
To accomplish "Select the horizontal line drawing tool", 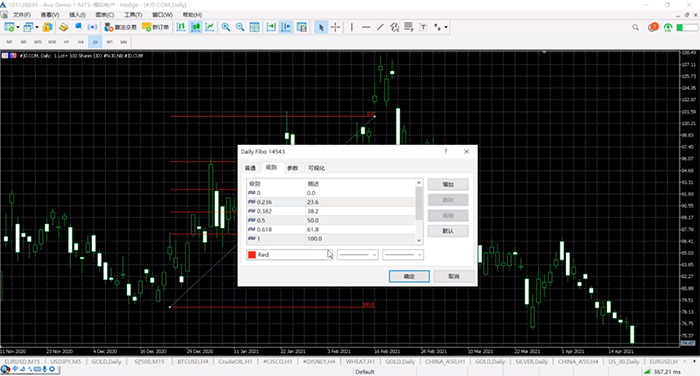I will [366, 27].
